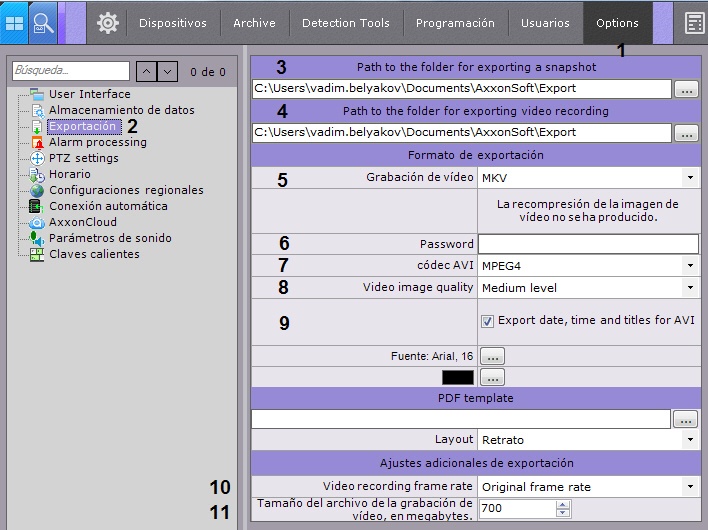Switch to the Dispositivos tab
This screenshot has height=530, width=708.
pos(173,23)
